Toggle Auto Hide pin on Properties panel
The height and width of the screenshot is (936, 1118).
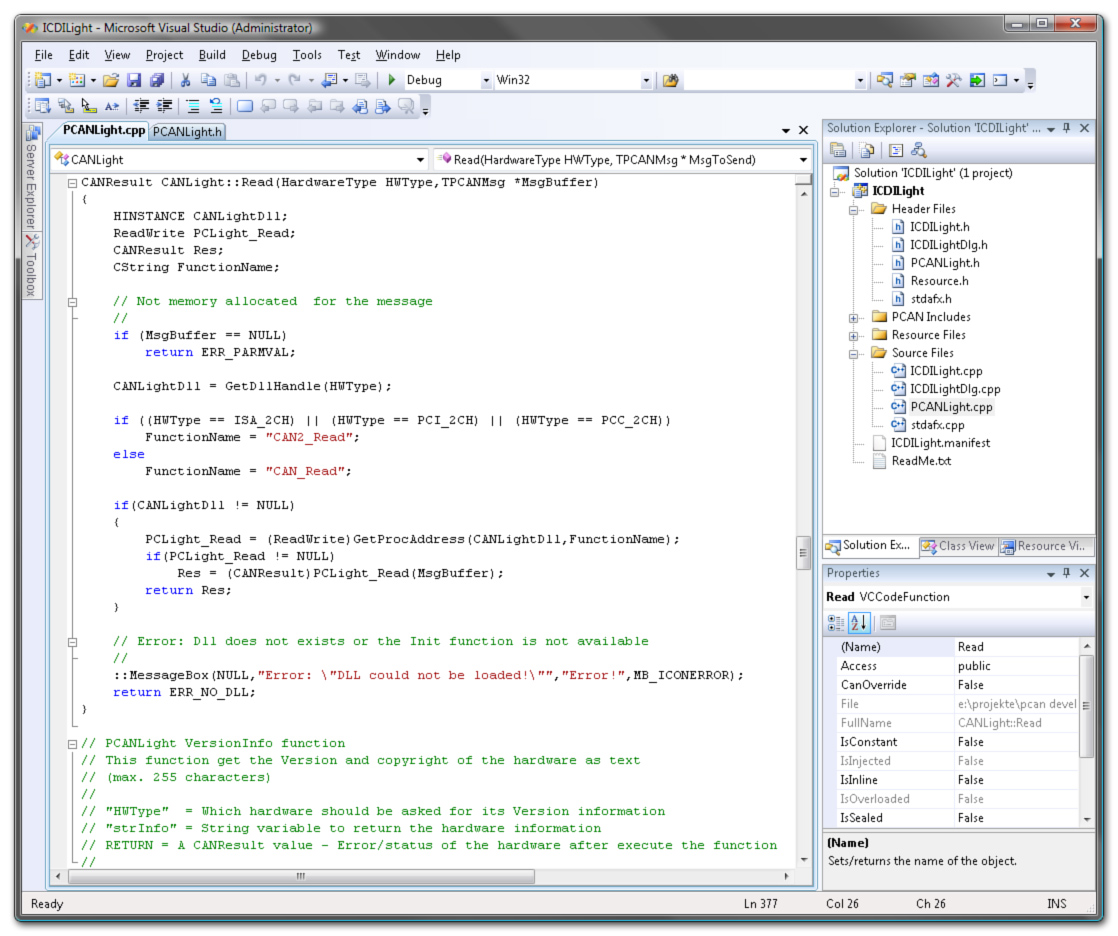[x=1067, y=572]
